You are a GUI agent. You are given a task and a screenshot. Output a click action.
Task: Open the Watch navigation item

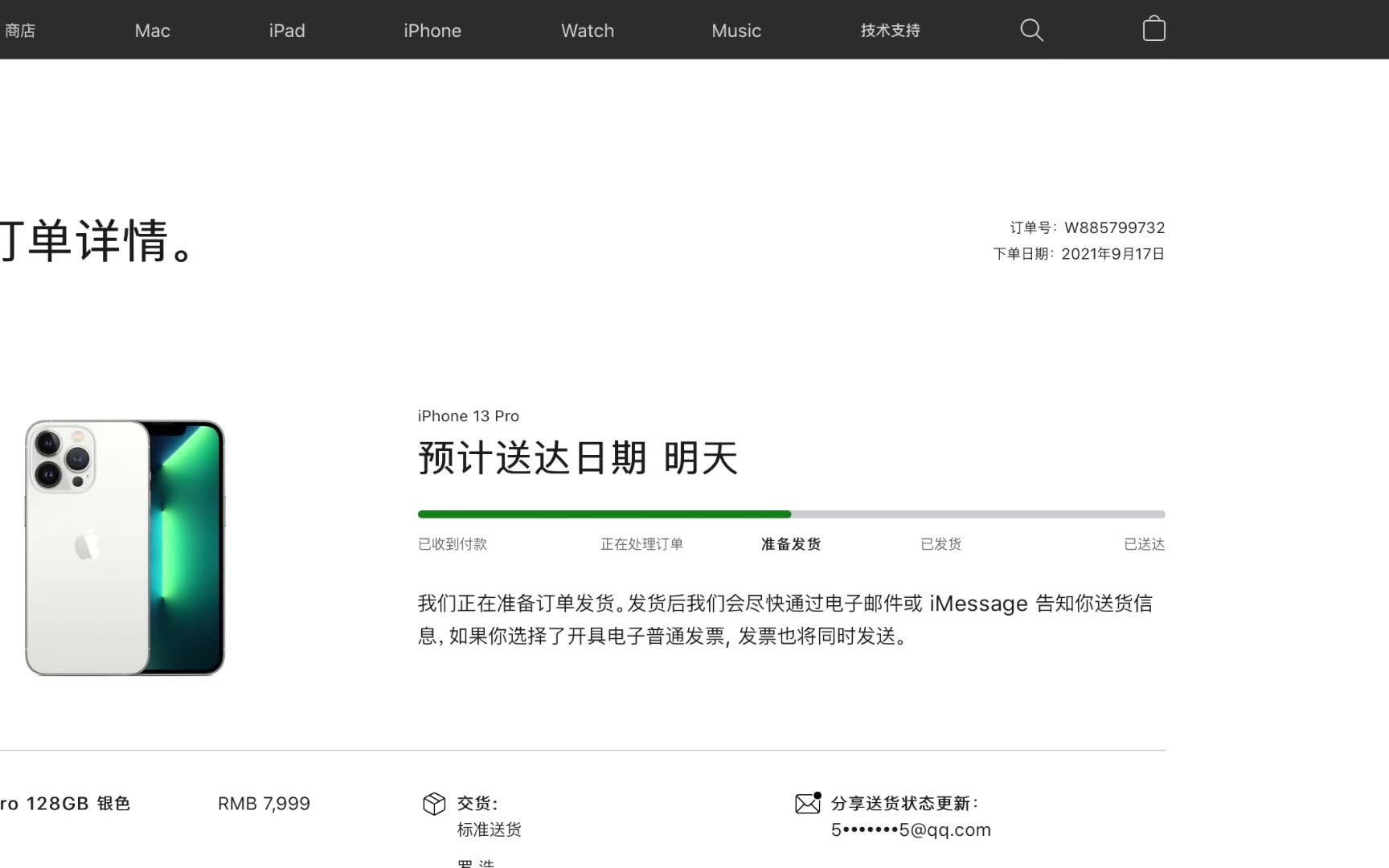tap(588, 31)
